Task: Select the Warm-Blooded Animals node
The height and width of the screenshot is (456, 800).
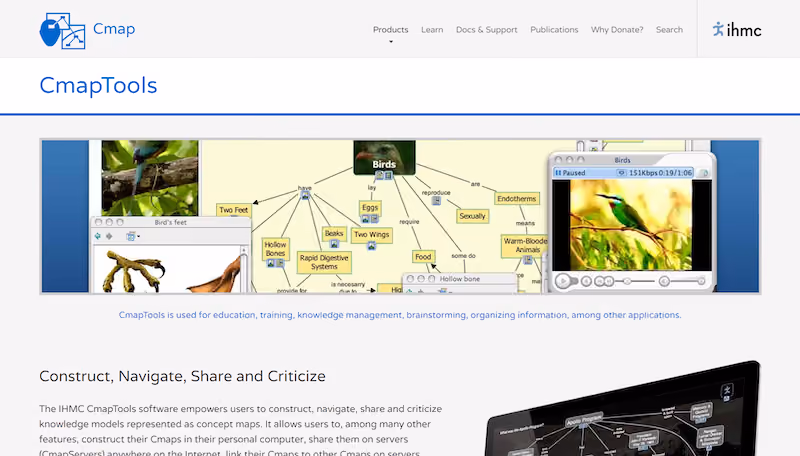Action: 526,245
